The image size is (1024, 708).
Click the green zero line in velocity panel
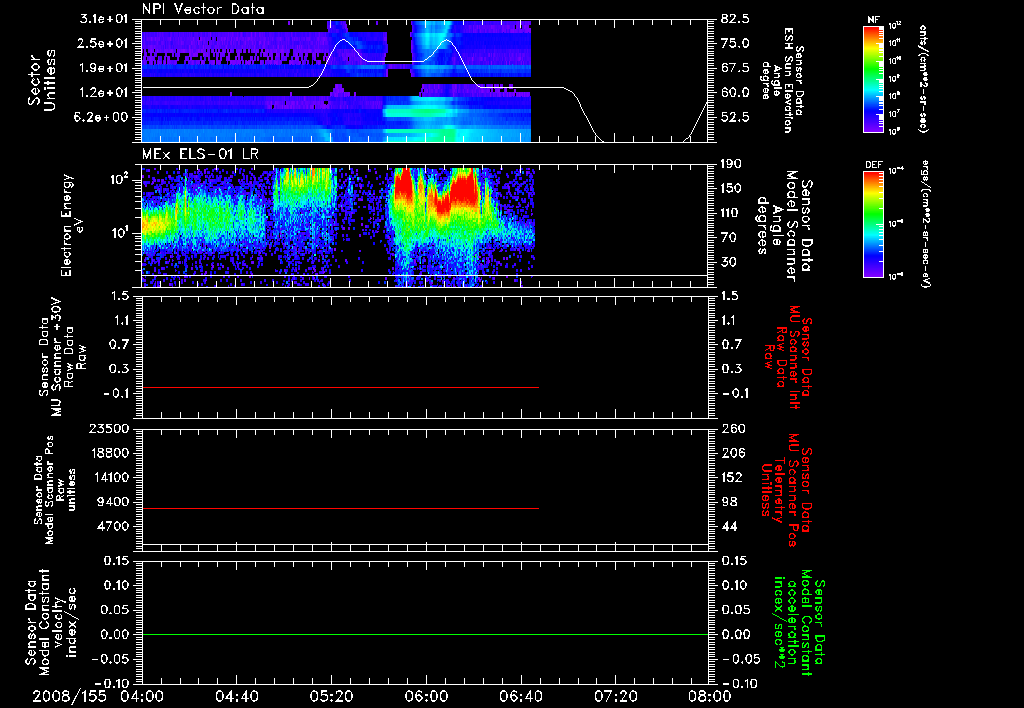tap(425, 634)
